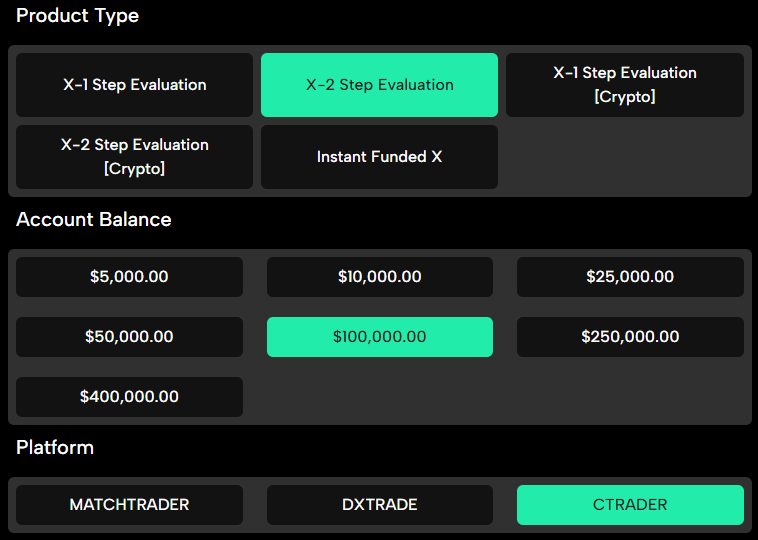The height and width of the screenshot is (540, 758).
Task: Click the $100,000.00 balance button
Action: coord(379,337)
